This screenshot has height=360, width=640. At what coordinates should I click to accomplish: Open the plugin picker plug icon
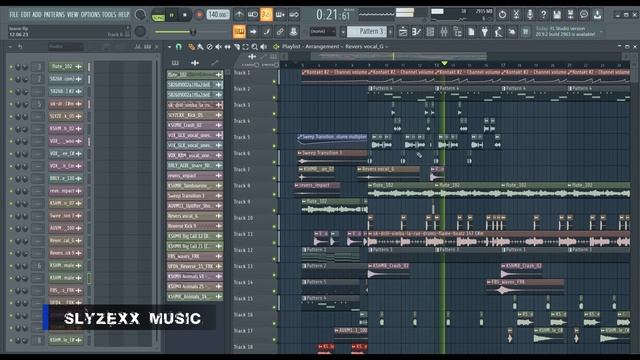[485, 31]
